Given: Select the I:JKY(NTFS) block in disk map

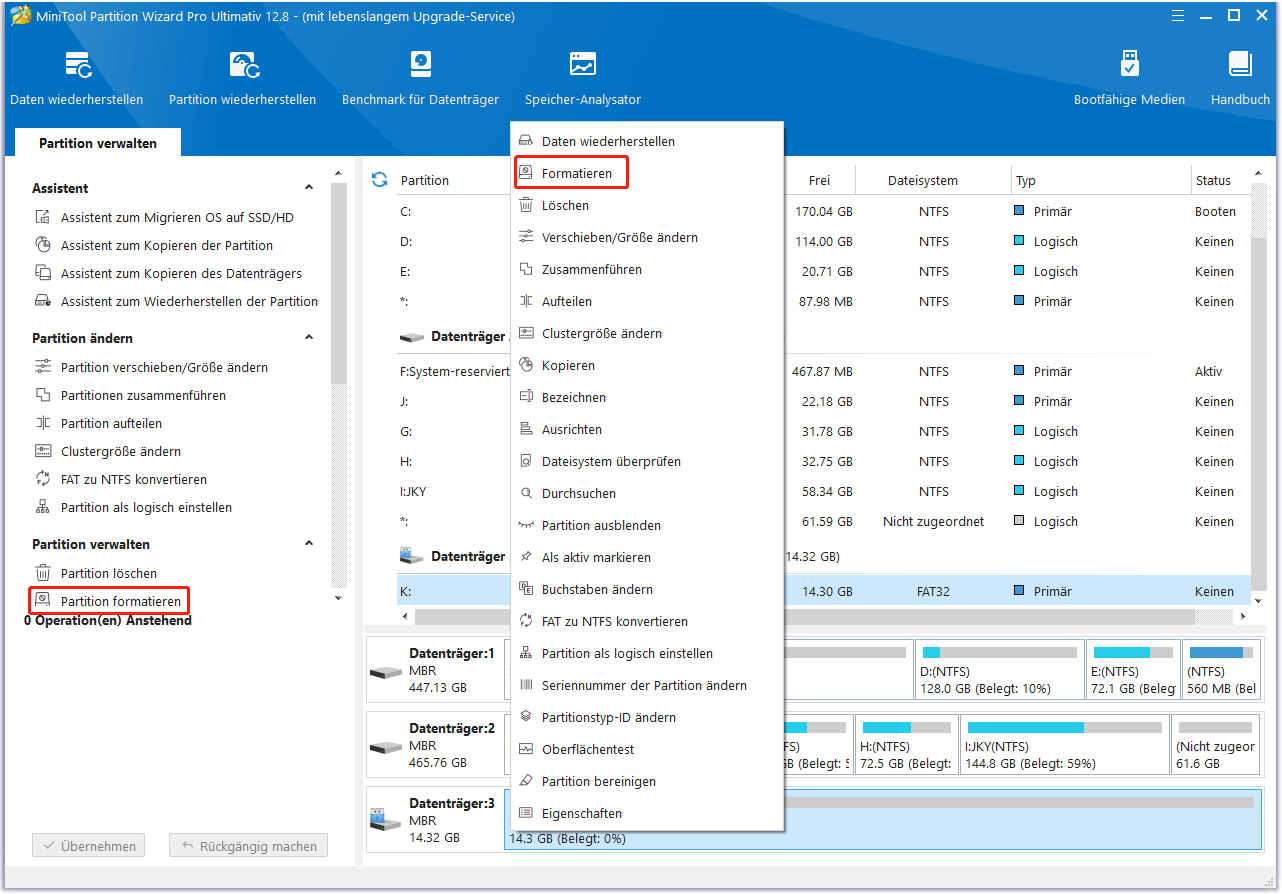Looking at the screenshot, I should [x=1064, y=744].
